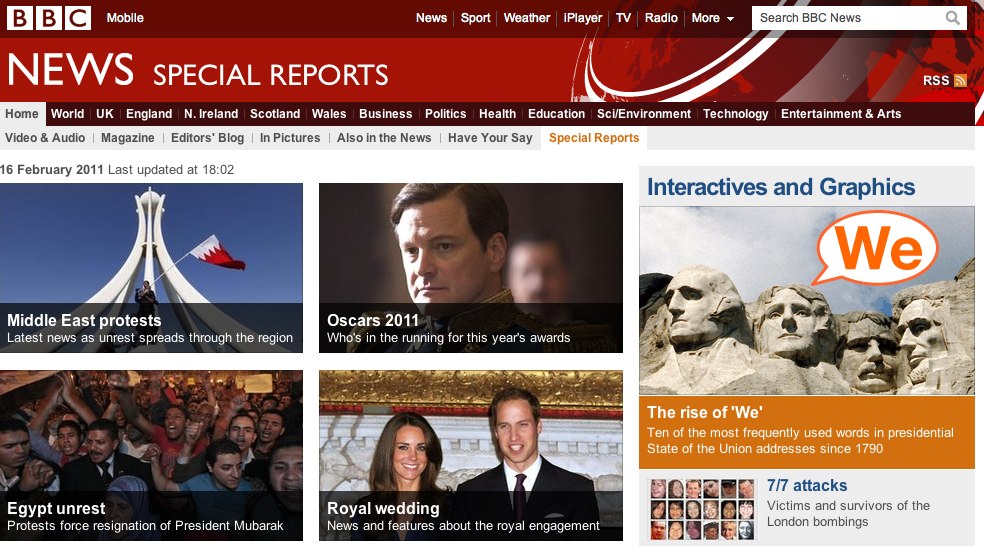Click 7/7 attacks victims face grid thumbnail
This screenshot has width=984, height=546.
700,509
